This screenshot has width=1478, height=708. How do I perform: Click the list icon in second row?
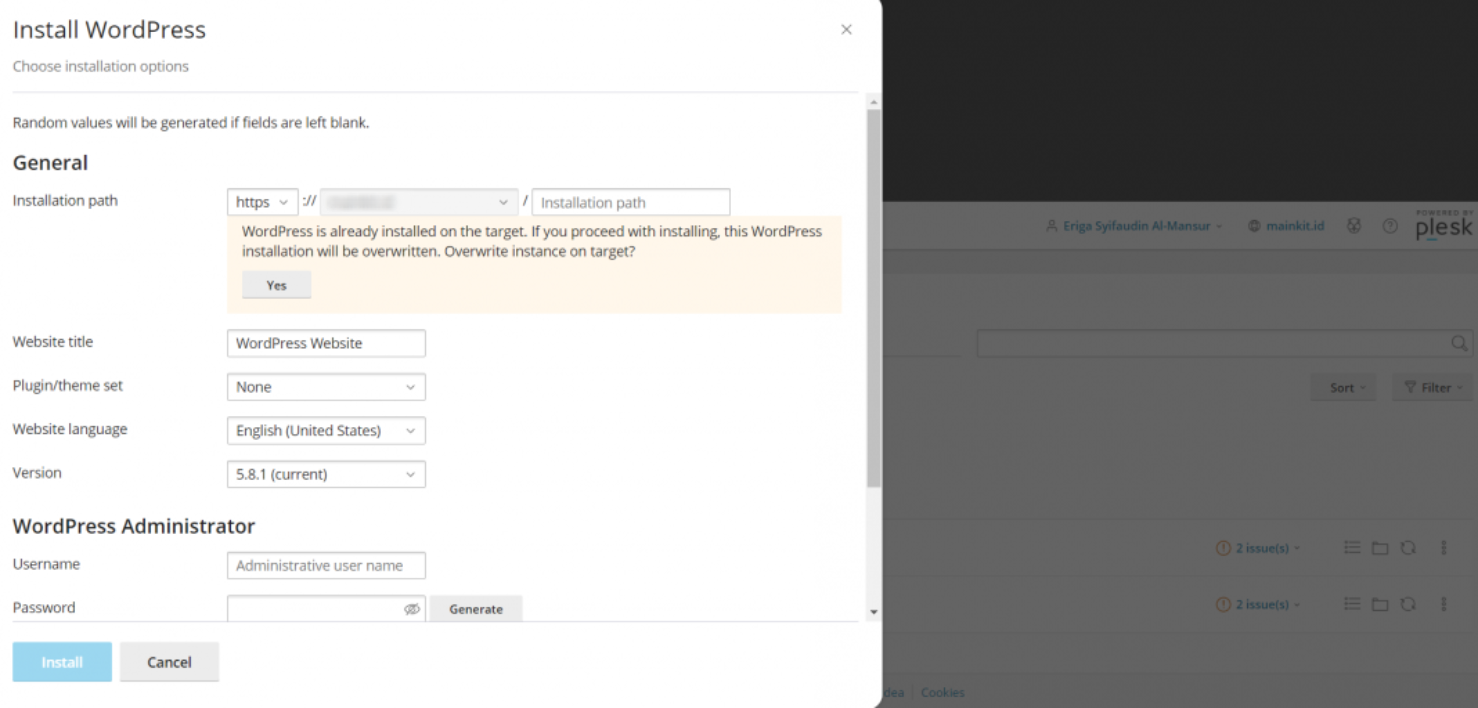point(1352,604)
